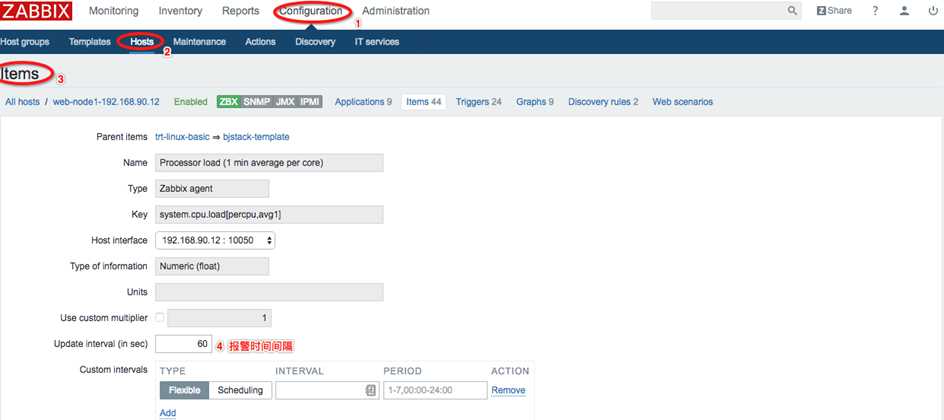This screenshot has height=420, width=944.
Task: Click the Enabled status link
Action: (x=190, y=102)
